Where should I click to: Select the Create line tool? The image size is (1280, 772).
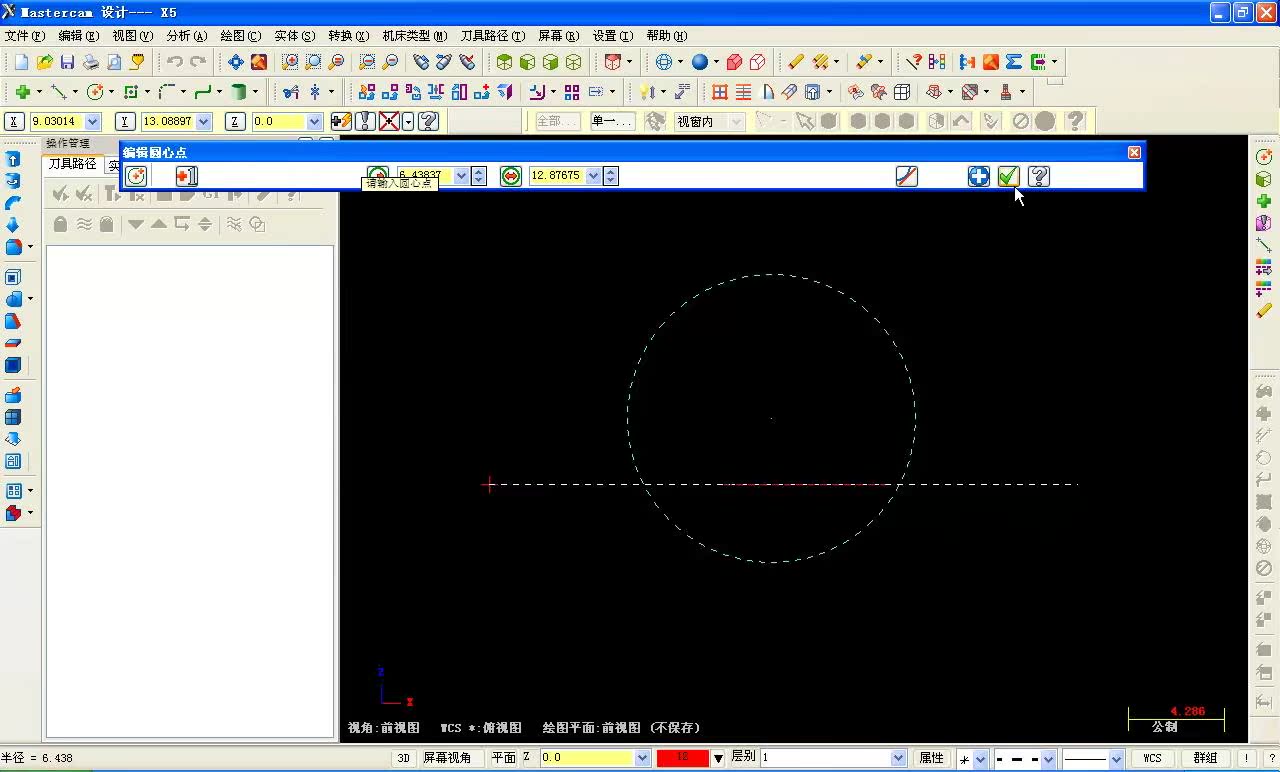(x=59, y=92)
